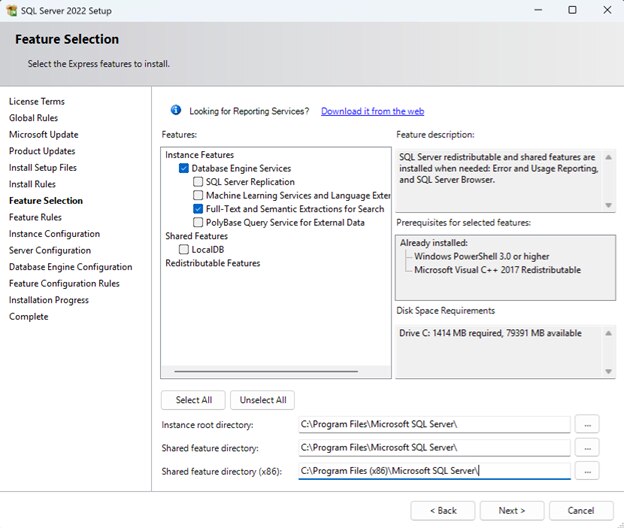624x528 pixels.
Task: Select License Terms step in sidebar
Action: tap(37, 101)
